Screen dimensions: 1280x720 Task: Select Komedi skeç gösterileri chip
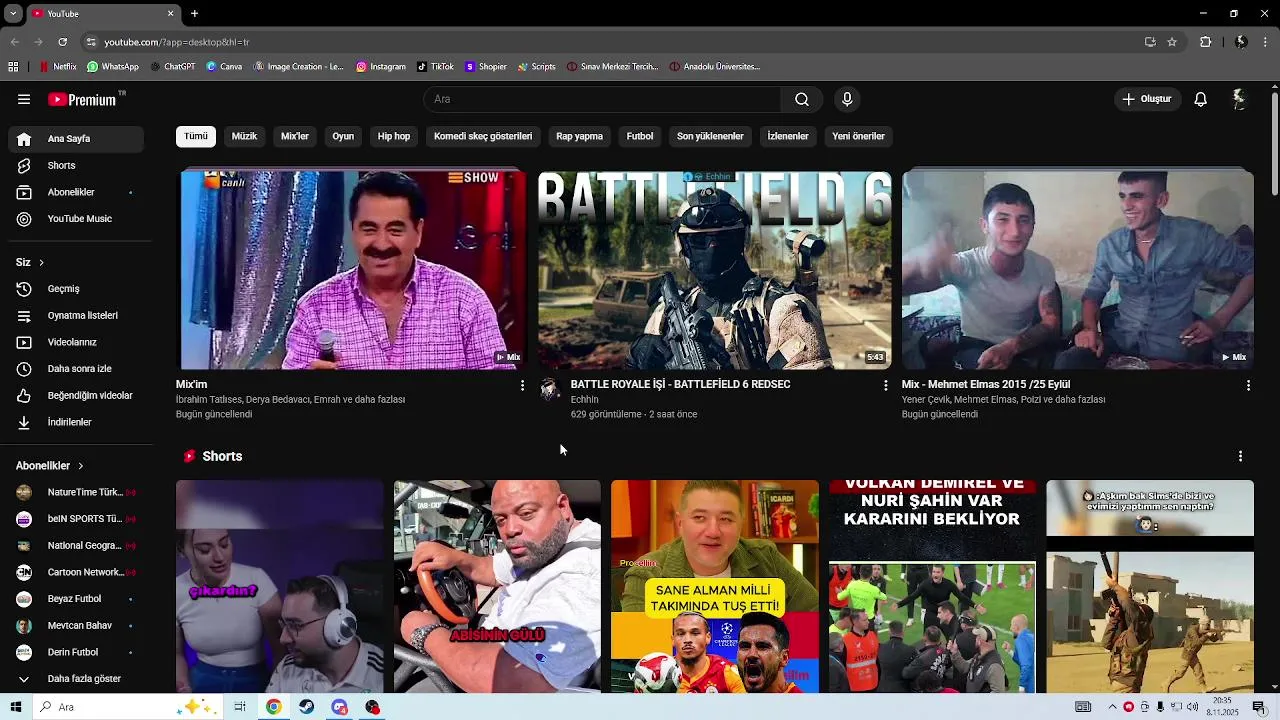click(483, 136)
